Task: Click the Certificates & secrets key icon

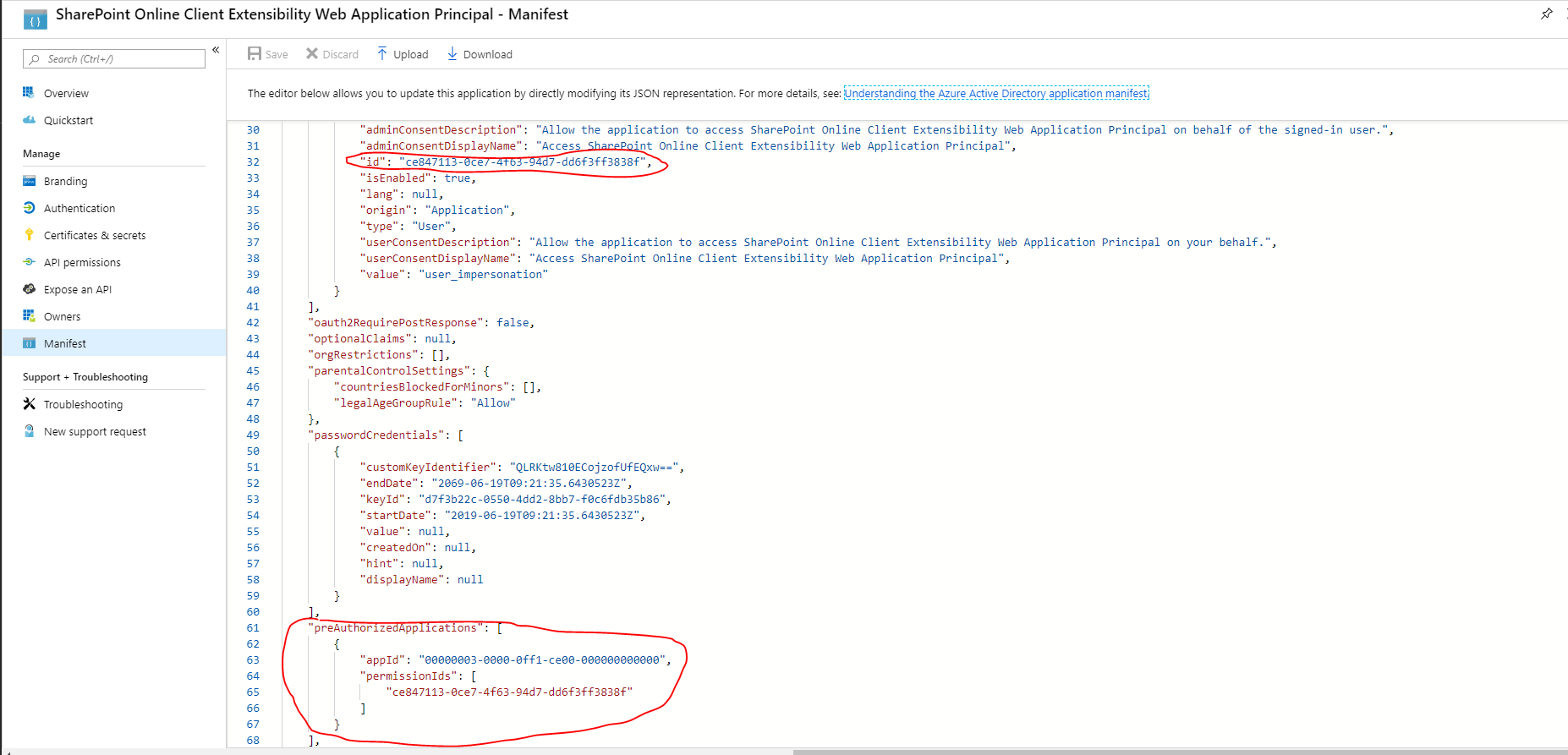Action: coord(29,235)
